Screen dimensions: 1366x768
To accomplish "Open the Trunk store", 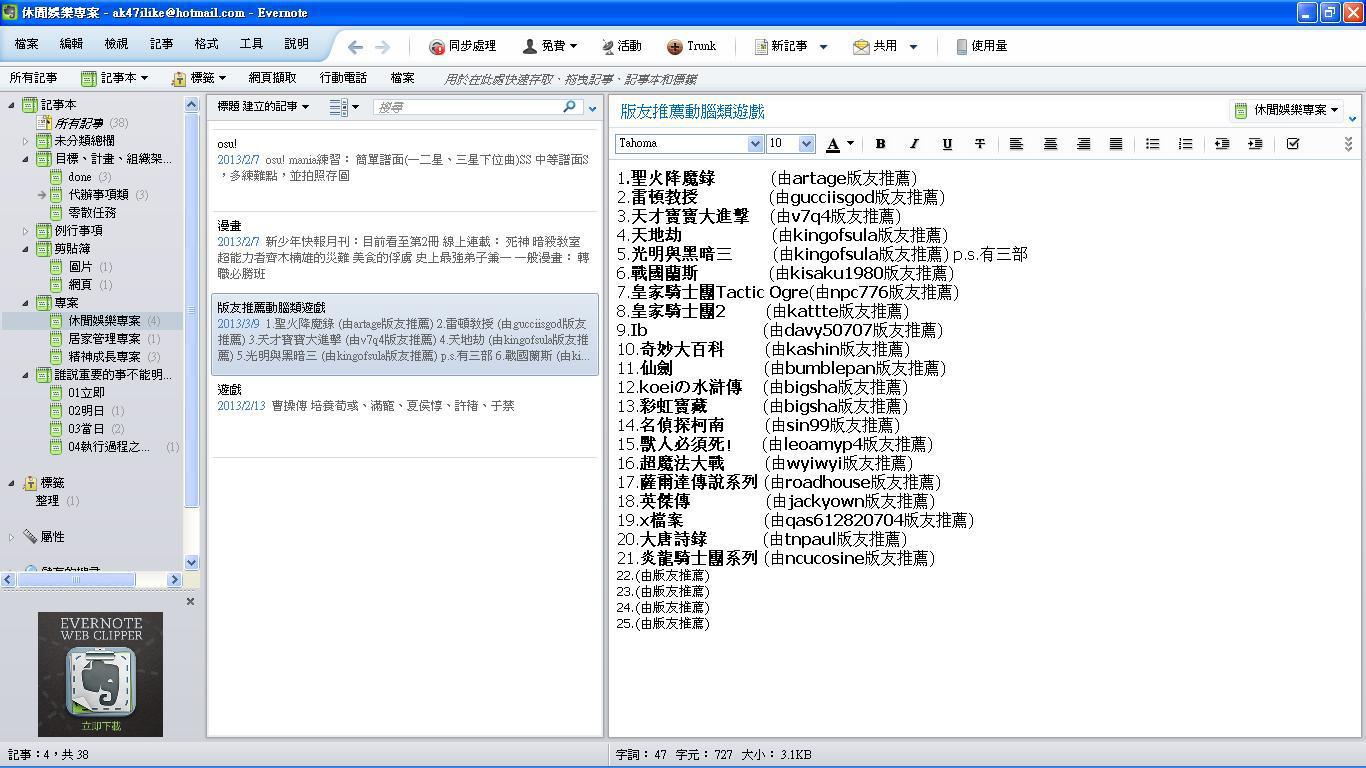I will point(691,46).
